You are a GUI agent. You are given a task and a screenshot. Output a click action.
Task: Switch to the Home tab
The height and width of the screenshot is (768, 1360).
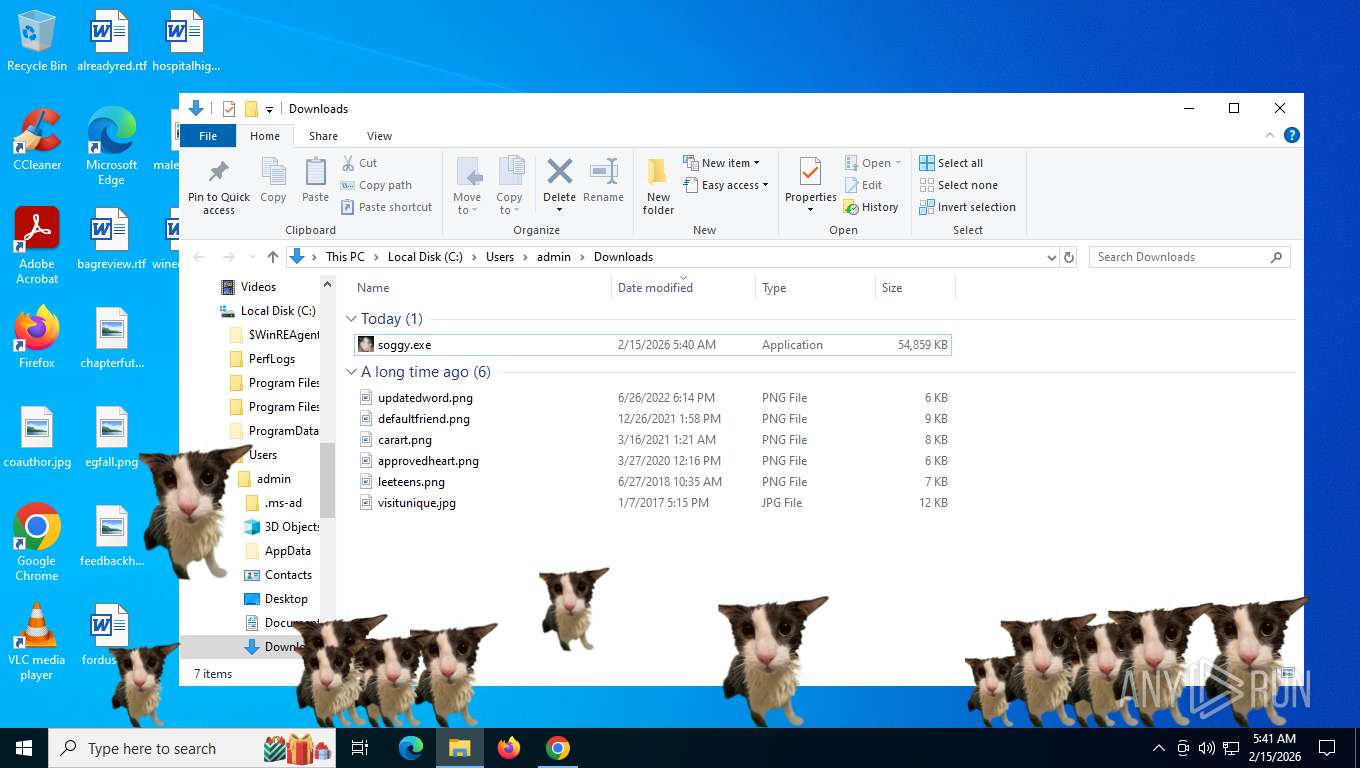tap(265, 136)
